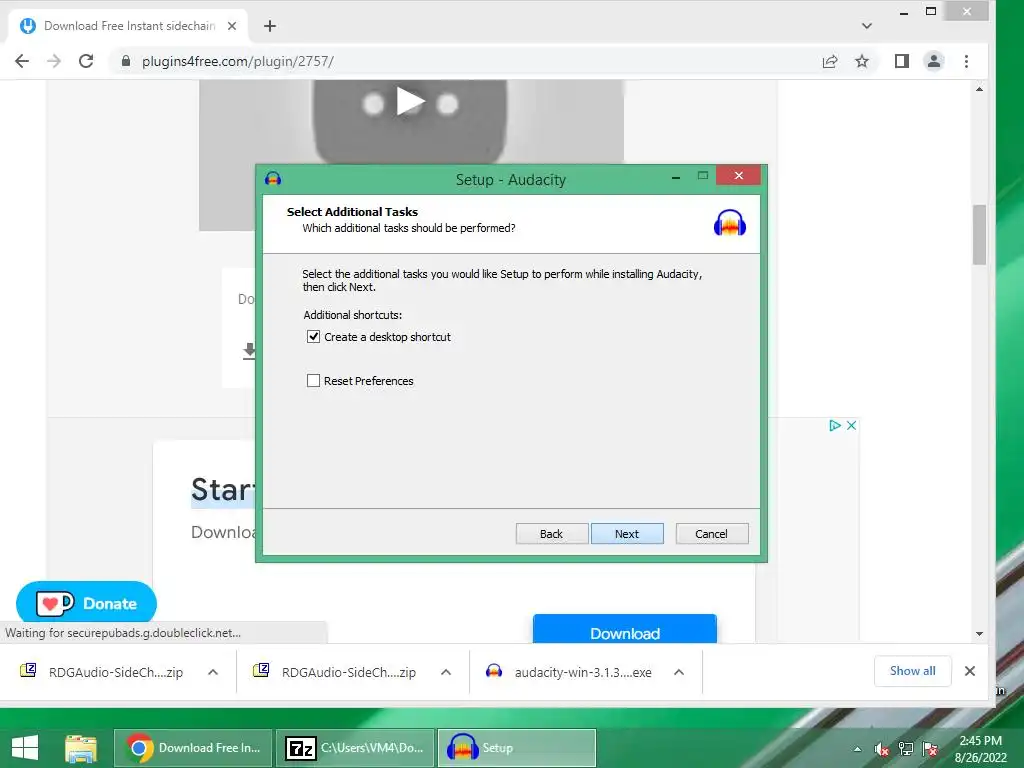The image size is (1024, 768).
Task: Expand options for second RDGAudio zip
Action: tap(446, 672)
